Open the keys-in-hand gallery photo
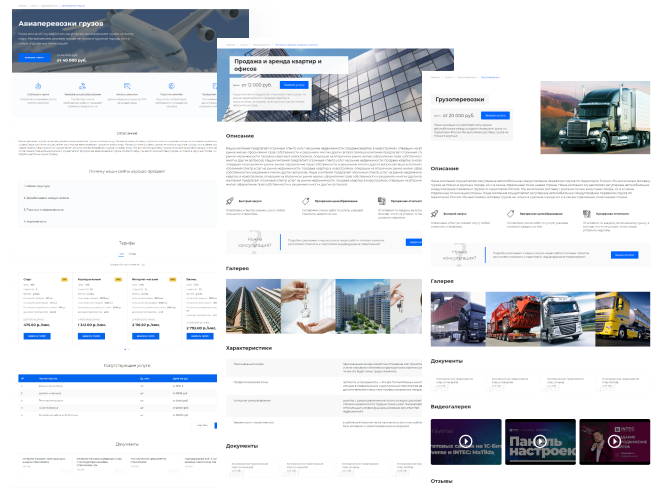Viewport: 659px width, 488px height. (x=308, y=306)
